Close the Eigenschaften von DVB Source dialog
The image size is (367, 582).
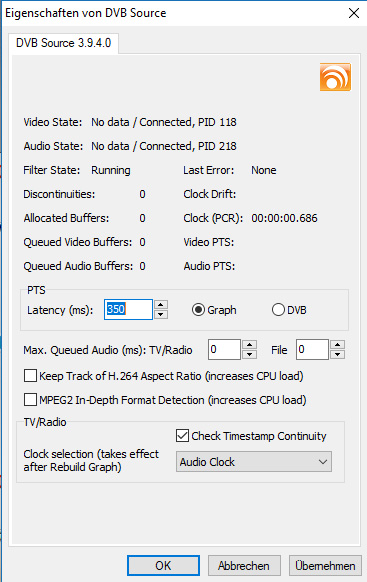pos(354,13)
